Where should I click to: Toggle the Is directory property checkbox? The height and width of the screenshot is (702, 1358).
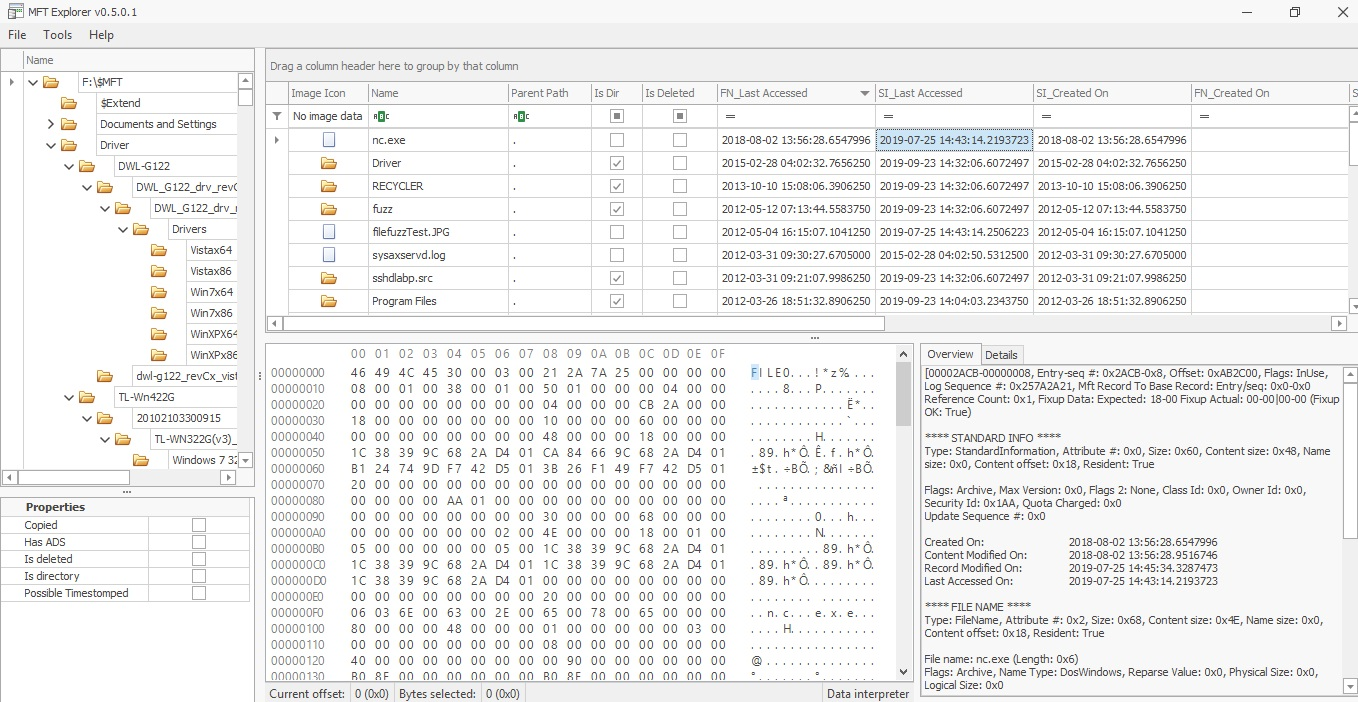click(199, 576)
